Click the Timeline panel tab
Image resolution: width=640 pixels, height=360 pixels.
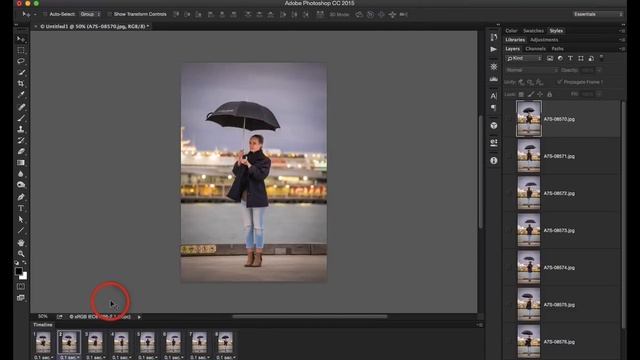pyautogui.click(x=43, y=325)
